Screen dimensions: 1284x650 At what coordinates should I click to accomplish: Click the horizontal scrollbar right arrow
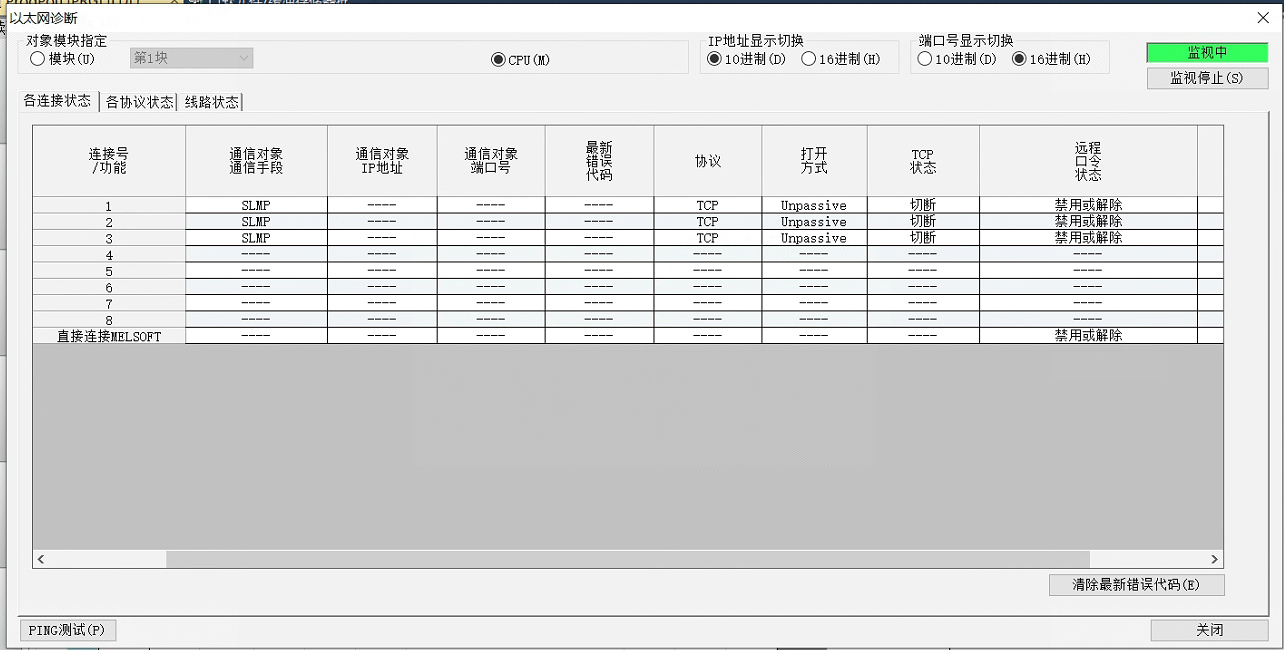click(1214, 560)
